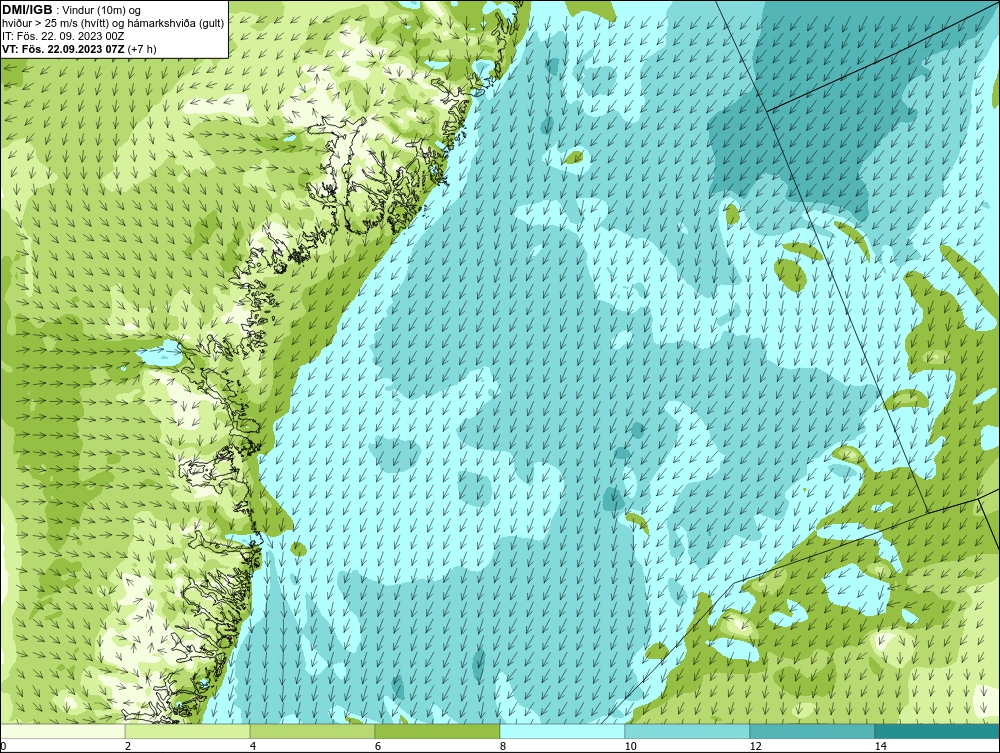Click the legend value label 12
The image size is (1000, 753).
coord(756,746)
